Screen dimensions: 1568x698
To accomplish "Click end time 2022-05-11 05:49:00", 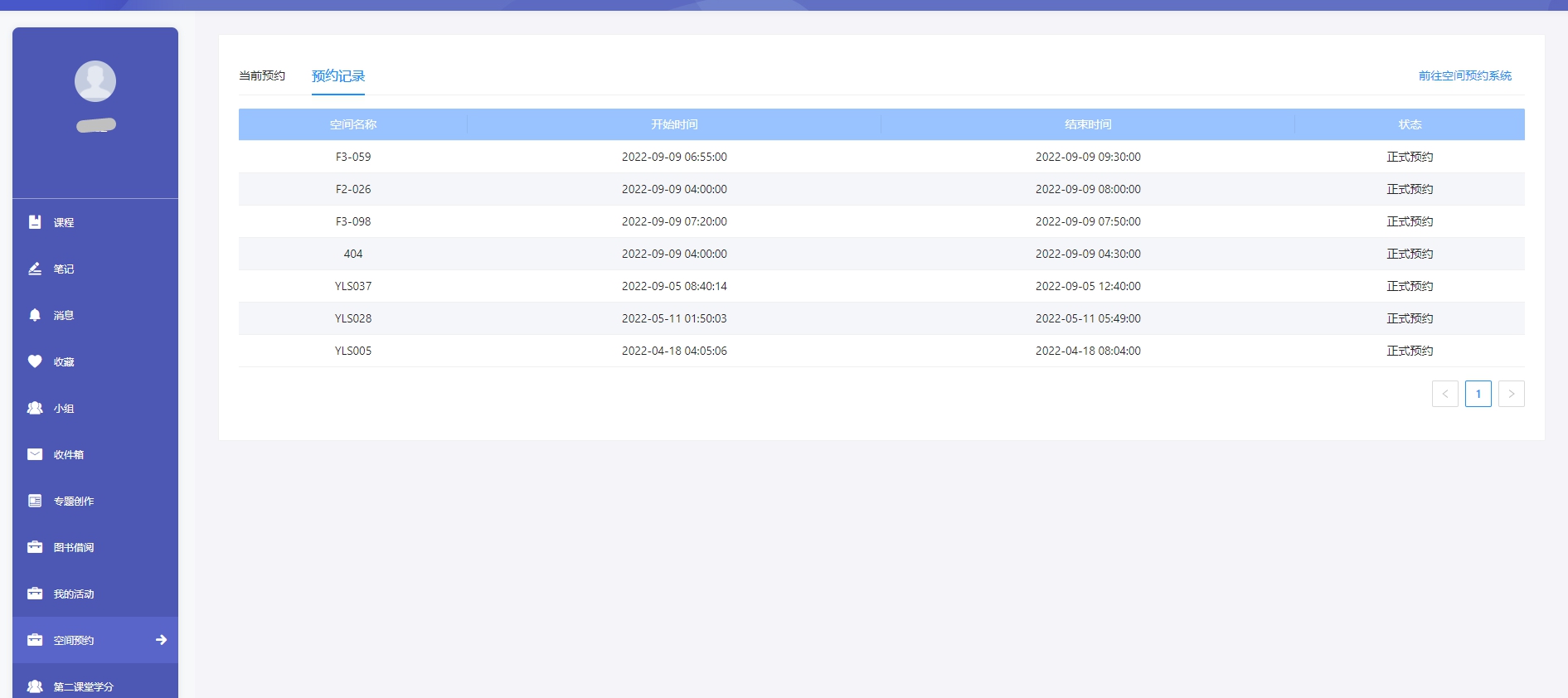I will (1088, 318).
